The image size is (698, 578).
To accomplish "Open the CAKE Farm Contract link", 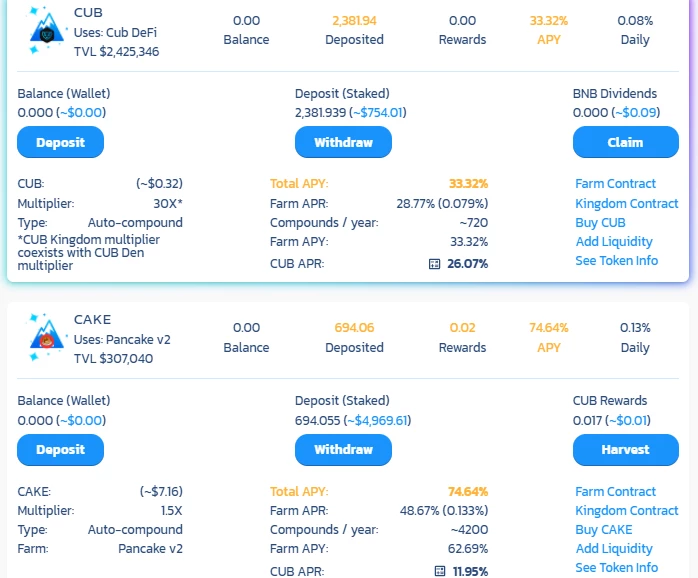I will point(615,491).
